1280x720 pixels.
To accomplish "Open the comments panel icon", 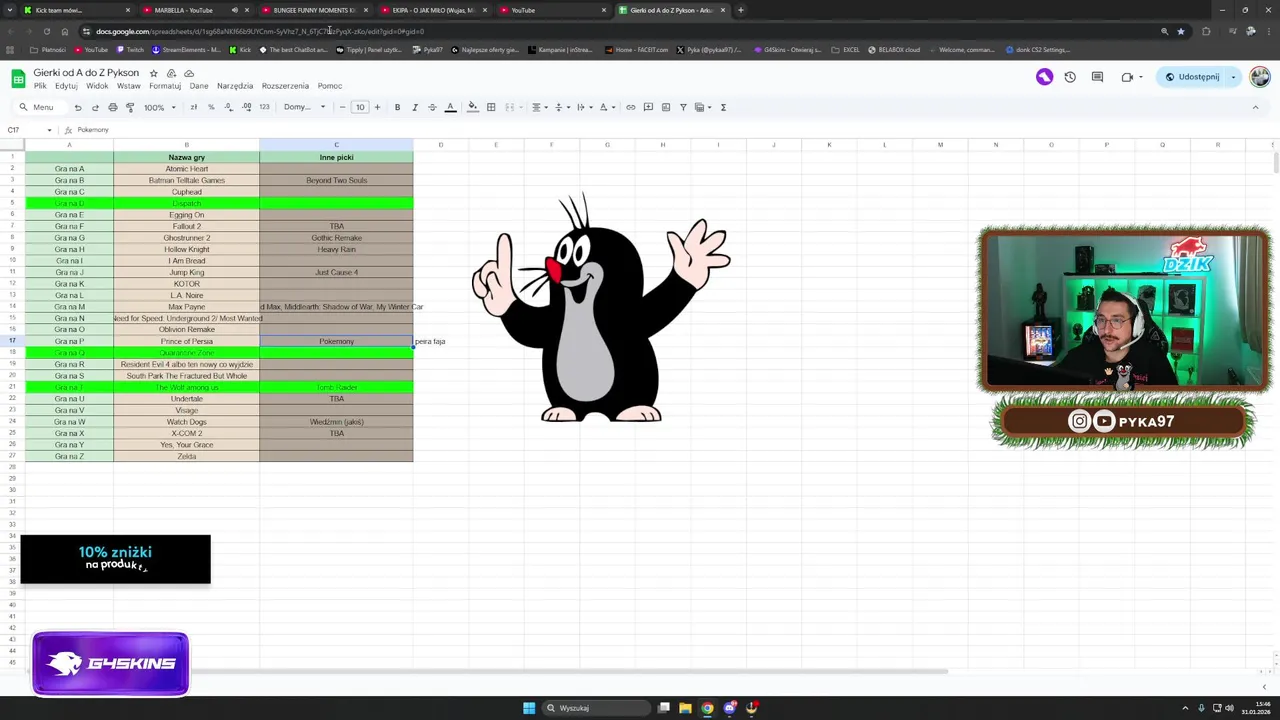I will click(x=1097, y=77).
